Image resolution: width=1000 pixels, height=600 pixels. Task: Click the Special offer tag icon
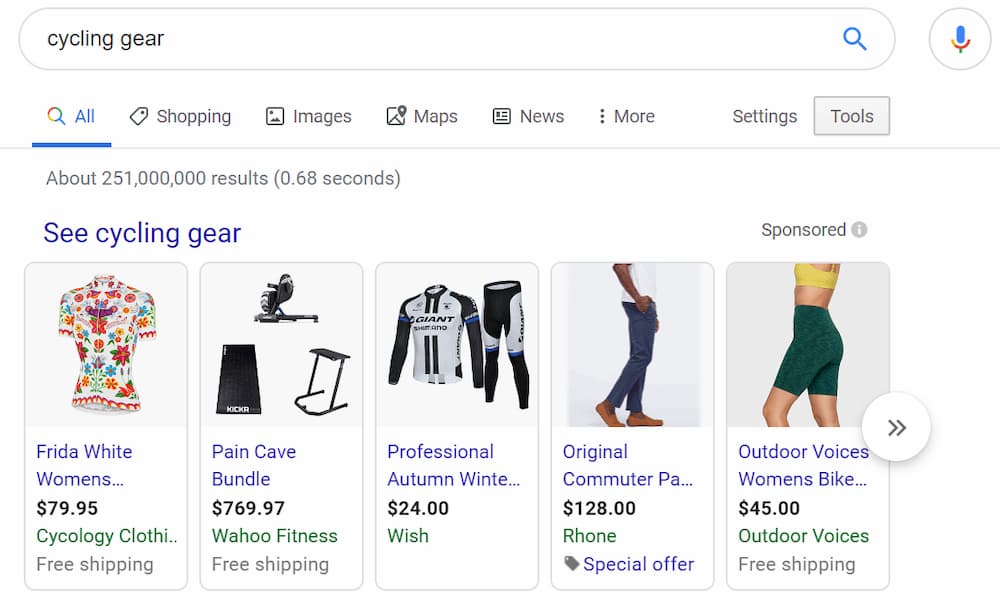[571, 564]
